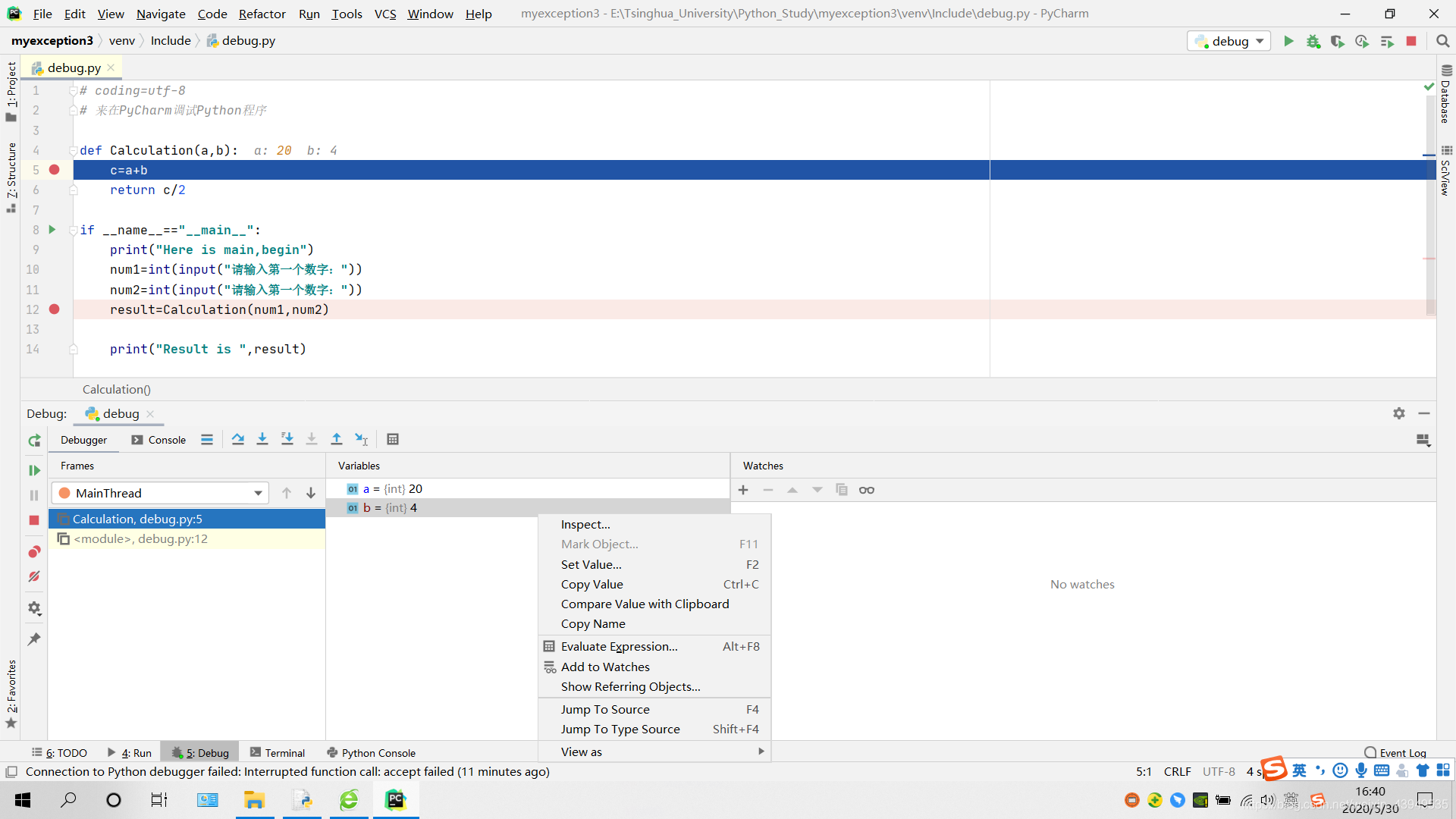
Task: Show watches in variables glasses icon
Action: 867,490
